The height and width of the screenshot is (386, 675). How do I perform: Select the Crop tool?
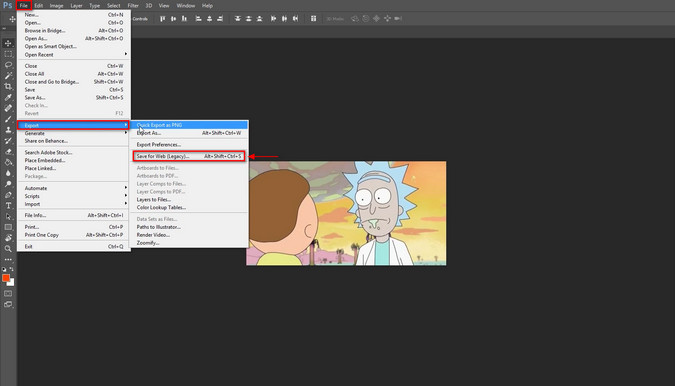pos(8,86)
